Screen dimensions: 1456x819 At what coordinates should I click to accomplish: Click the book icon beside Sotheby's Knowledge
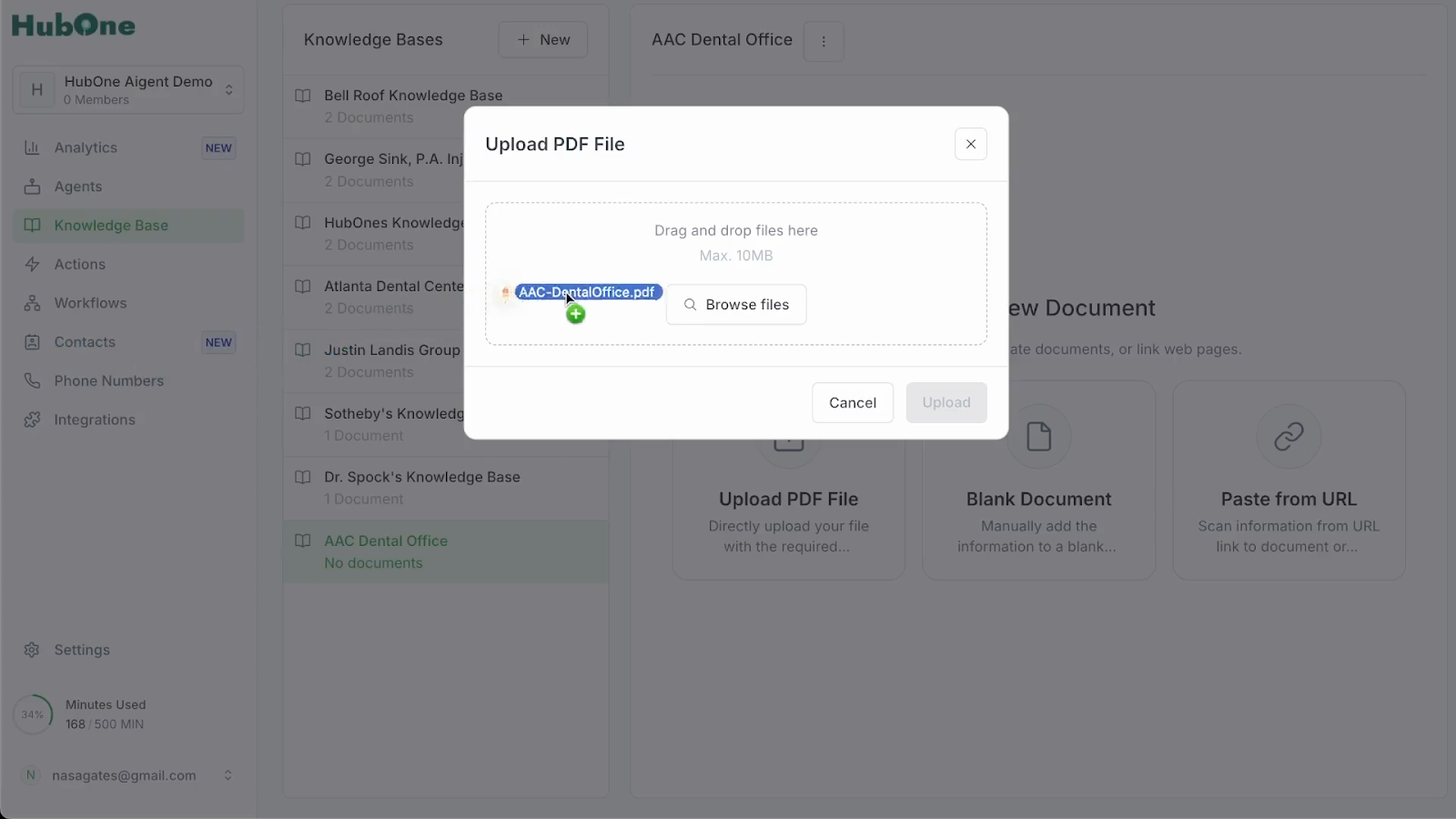click(x=303, y=413)
